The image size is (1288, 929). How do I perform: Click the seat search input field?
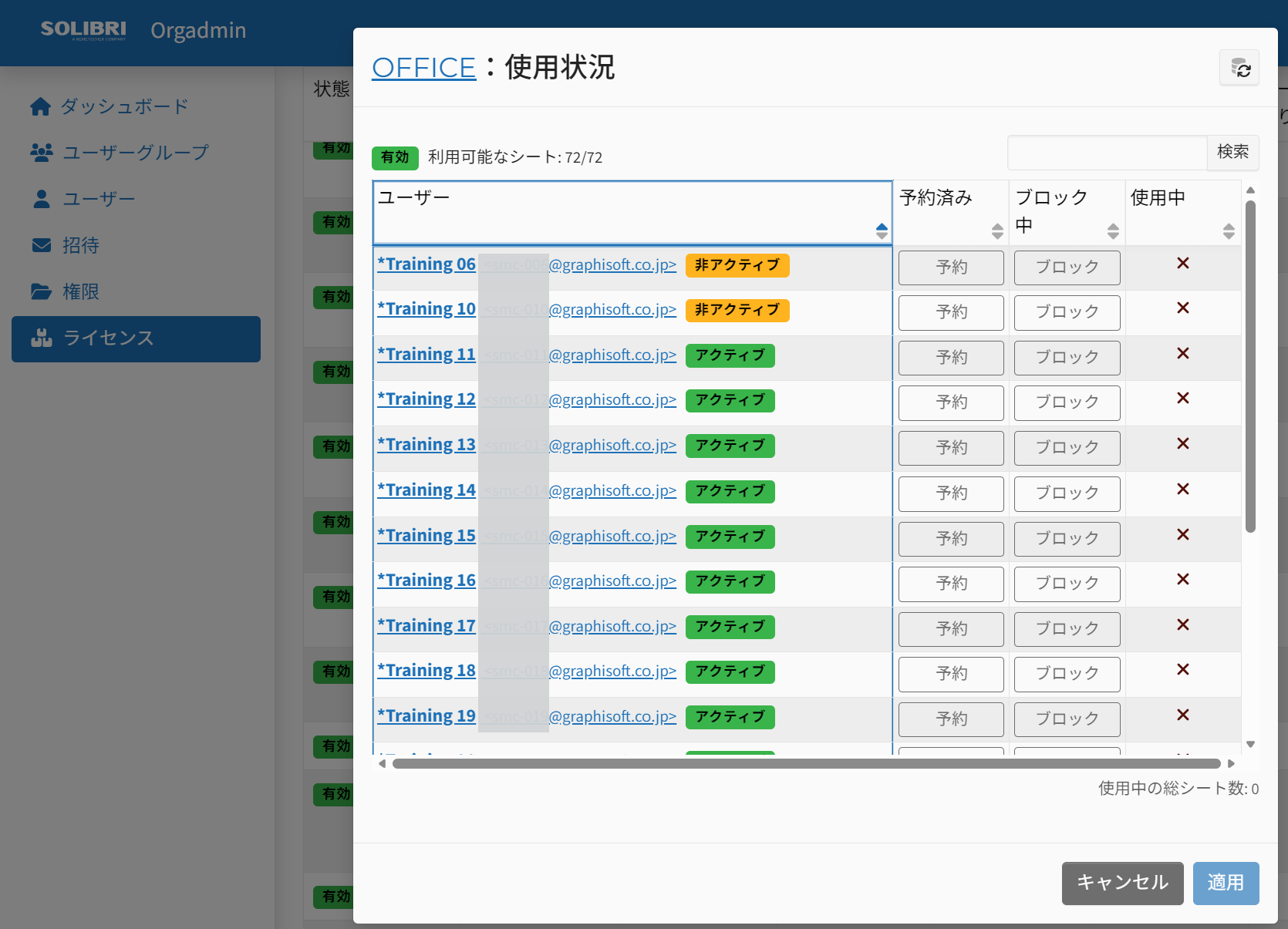[1107, 152]
